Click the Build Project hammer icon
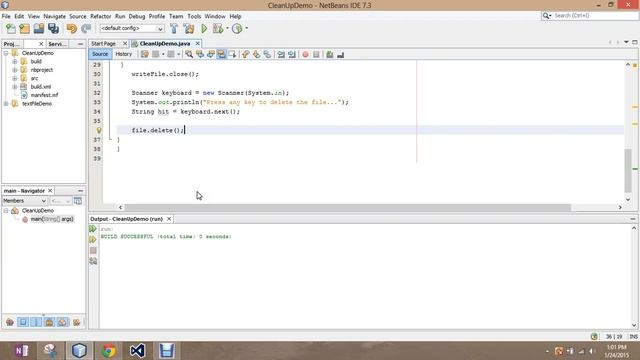This screenshot has width=640, height=360. point(174,29)
